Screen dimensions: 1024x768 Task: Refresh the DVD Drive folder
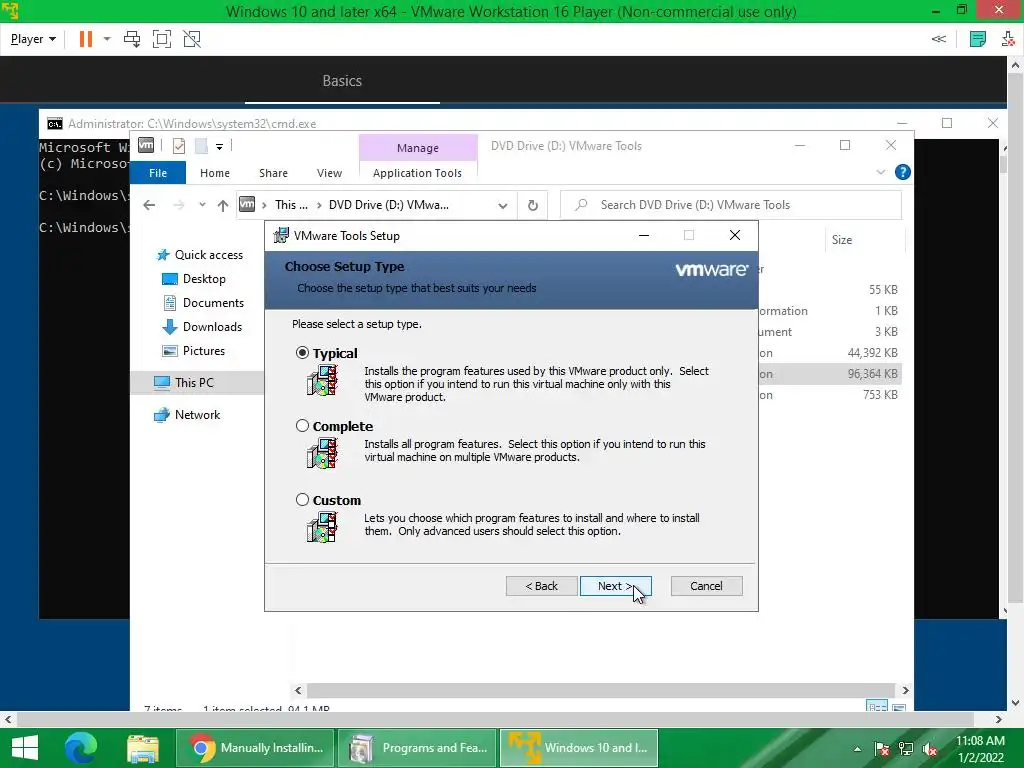(x=533, y=205)
